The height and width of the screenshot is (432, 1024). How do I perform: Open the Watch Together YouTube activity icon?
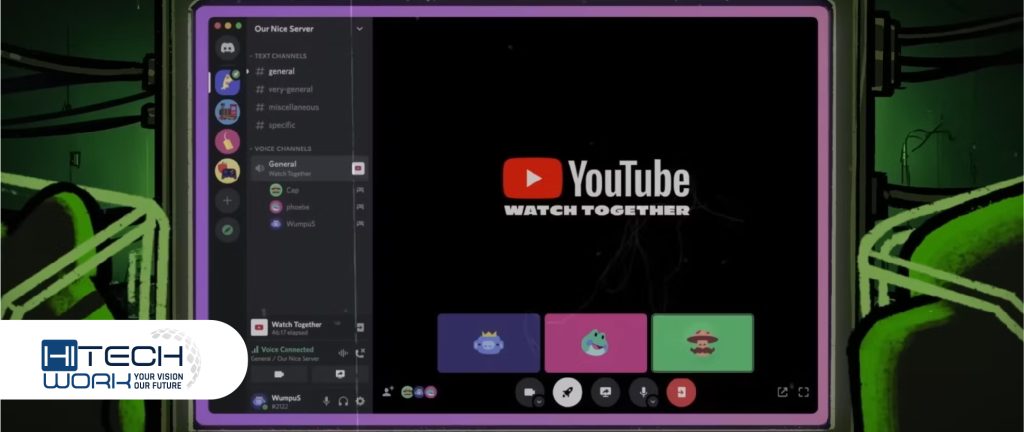click(259, 327)
